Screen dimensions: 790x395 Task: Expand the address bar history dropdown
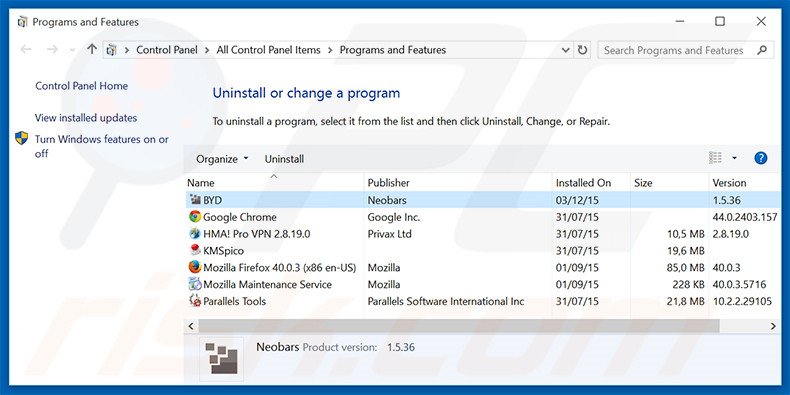tap(565, 50)
